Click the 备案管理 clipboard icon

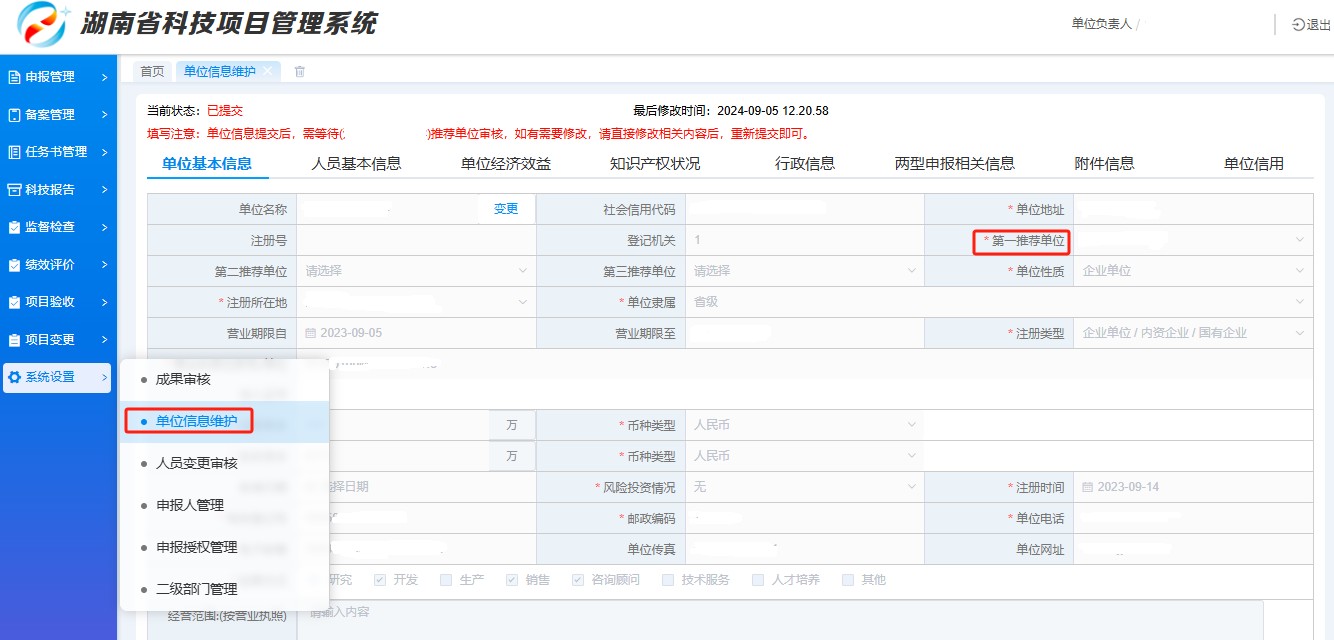pos(14,115)
